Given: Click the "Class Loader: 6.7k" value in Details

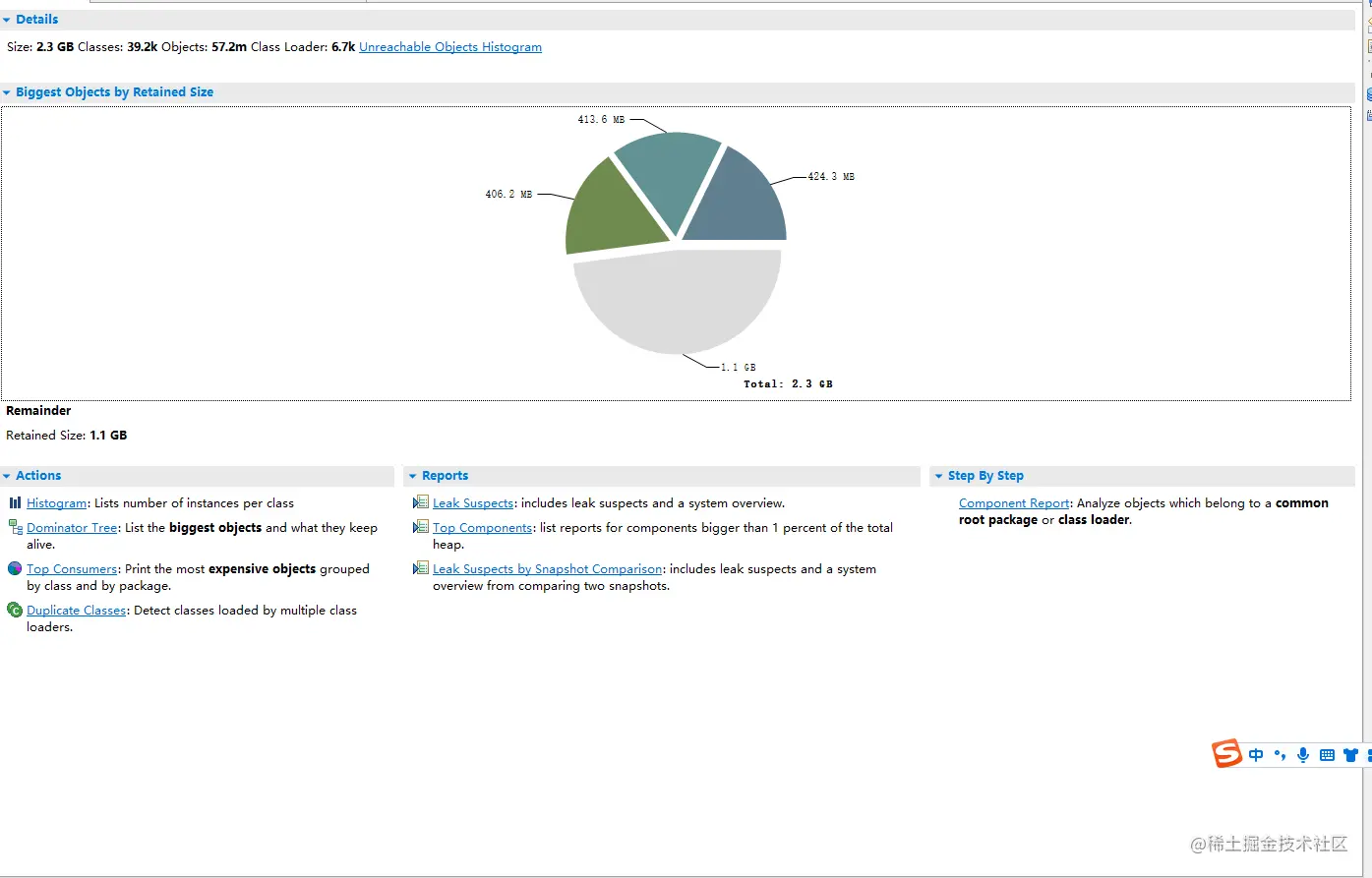Looking at the screenshot, I should pos(303,46).
